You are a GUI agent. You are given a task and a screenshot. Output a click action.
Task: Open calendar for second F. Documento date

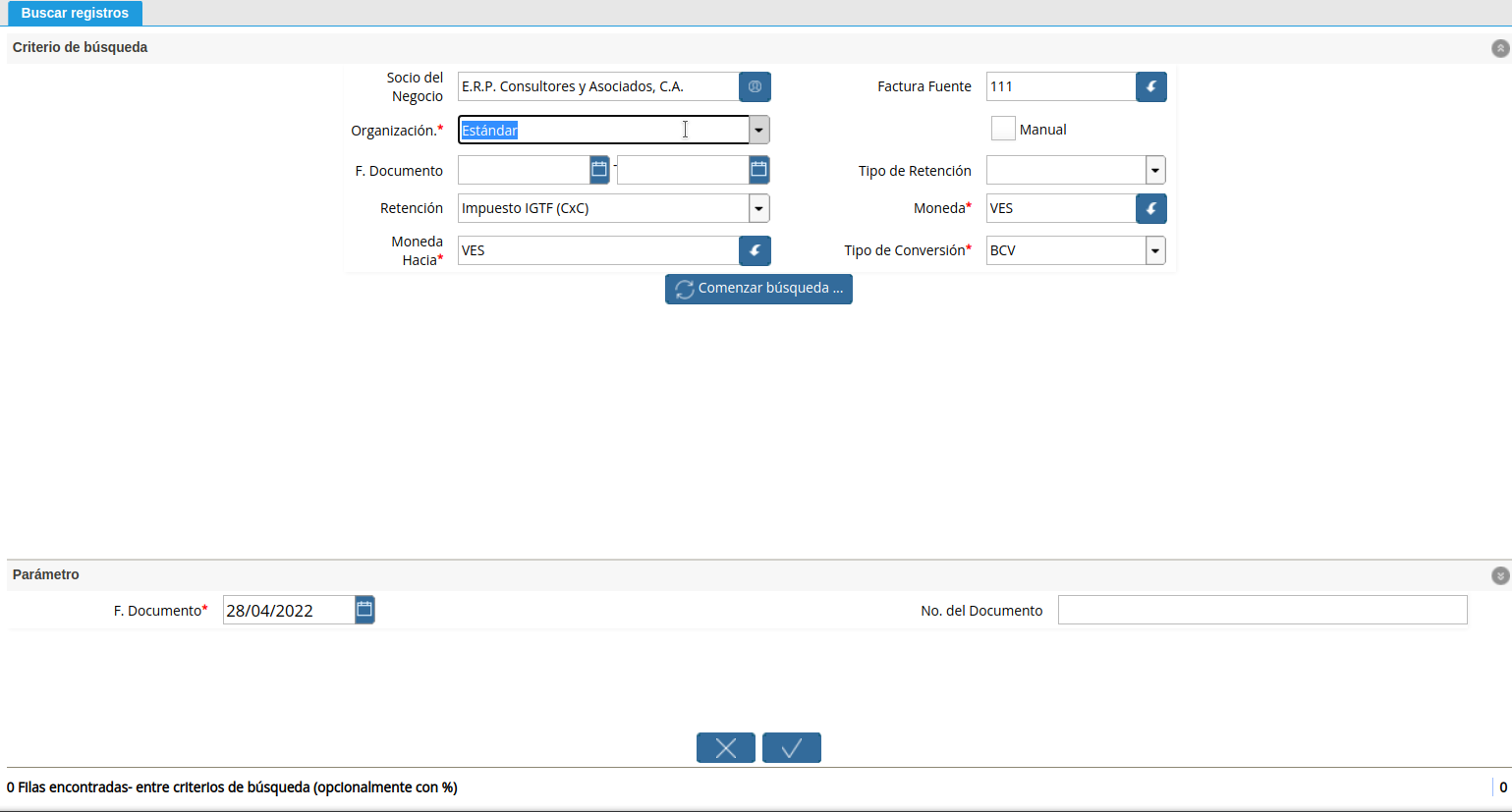pos(758,170)
